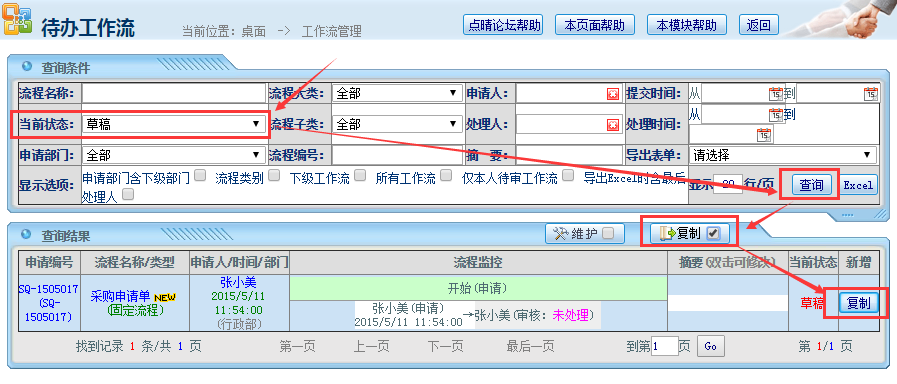Expand the 流程大类 dropdown

(x=397, y=93)
